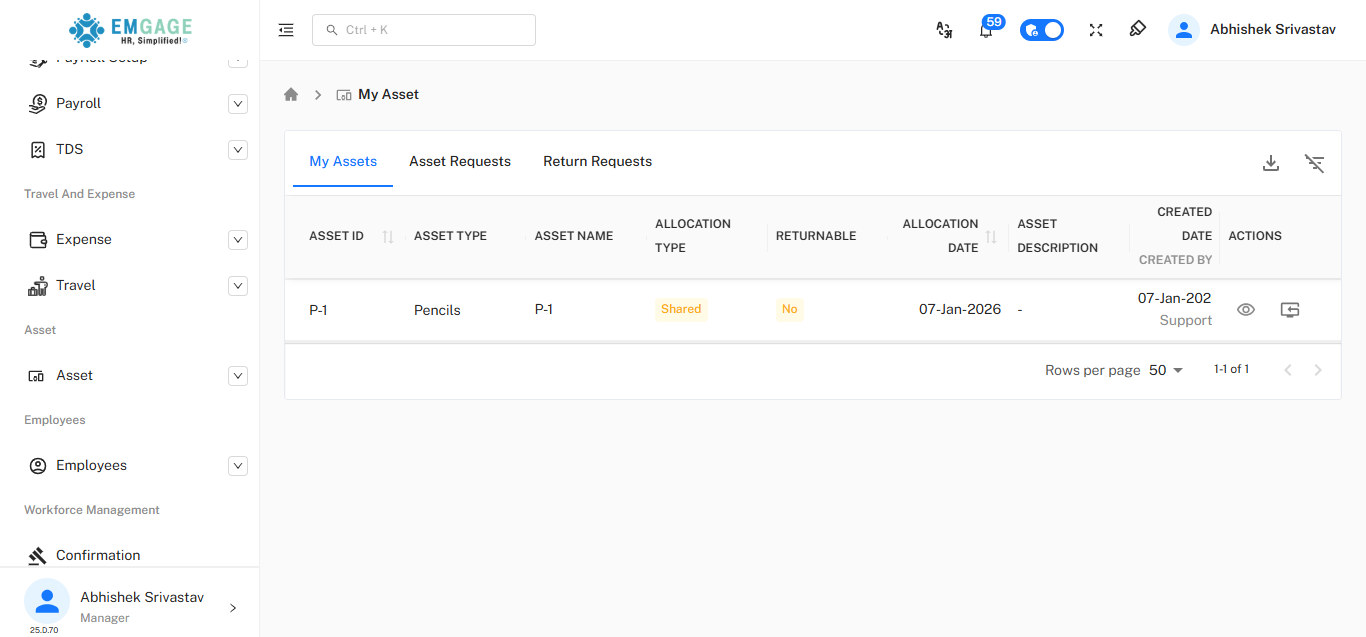Click the language translation icon in the header
This screenshot has width=1366, height=637.
944,31
